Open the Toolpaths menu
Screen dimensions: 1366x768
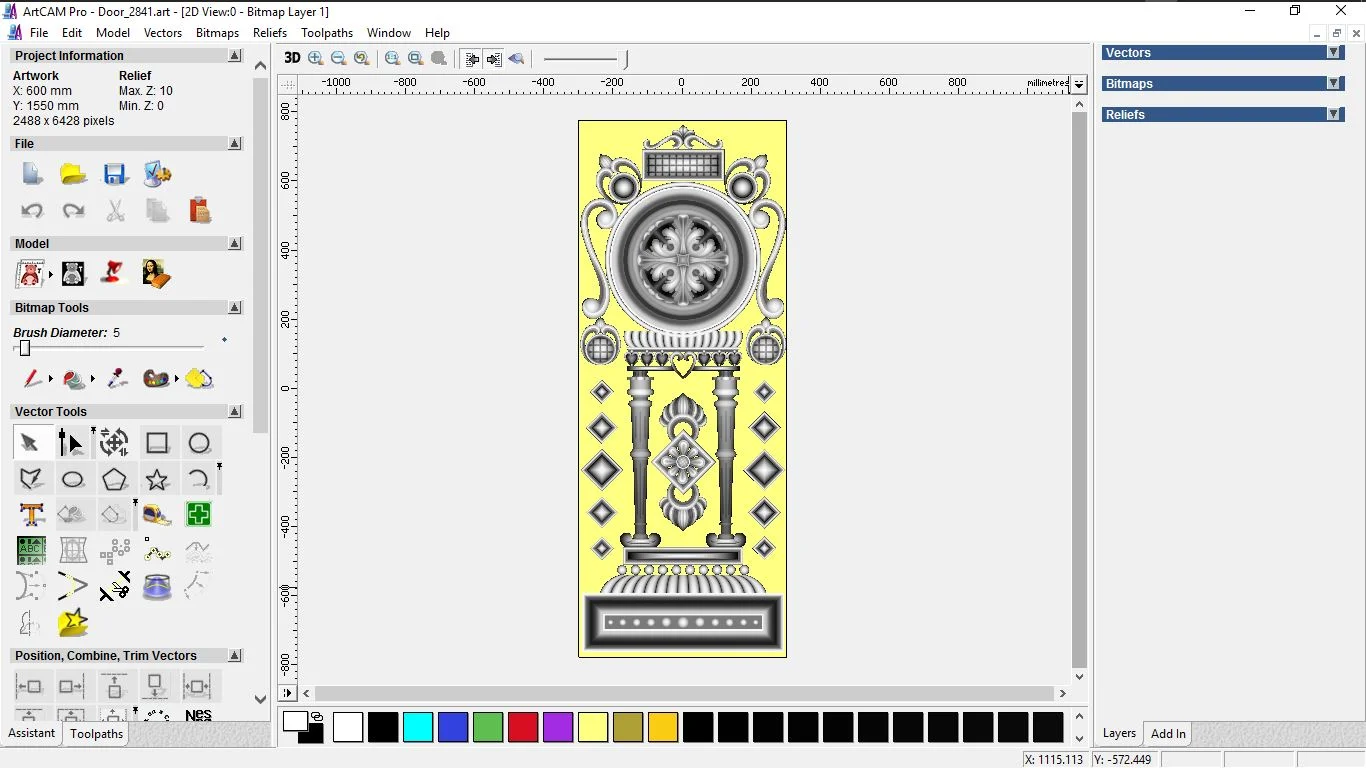(327, 33)
